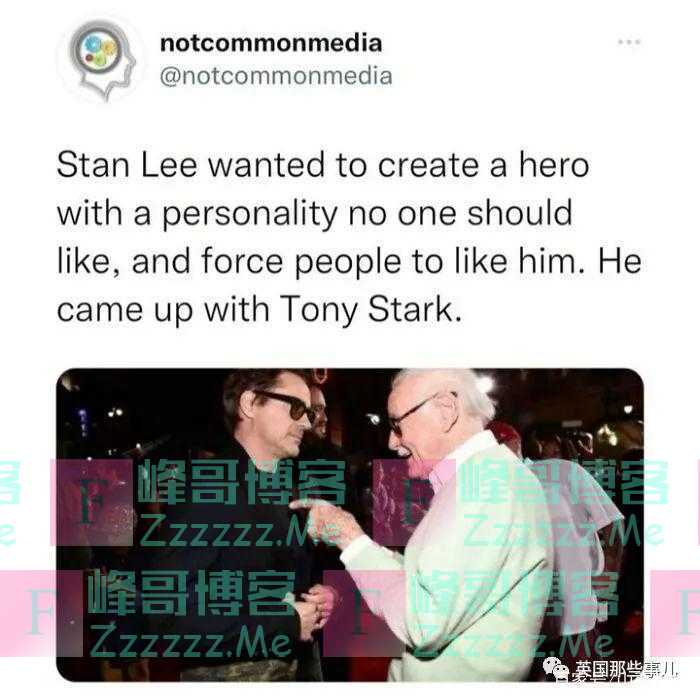Click the pink F logo square left of upper-left 峰哥博客

click(92, 503)
